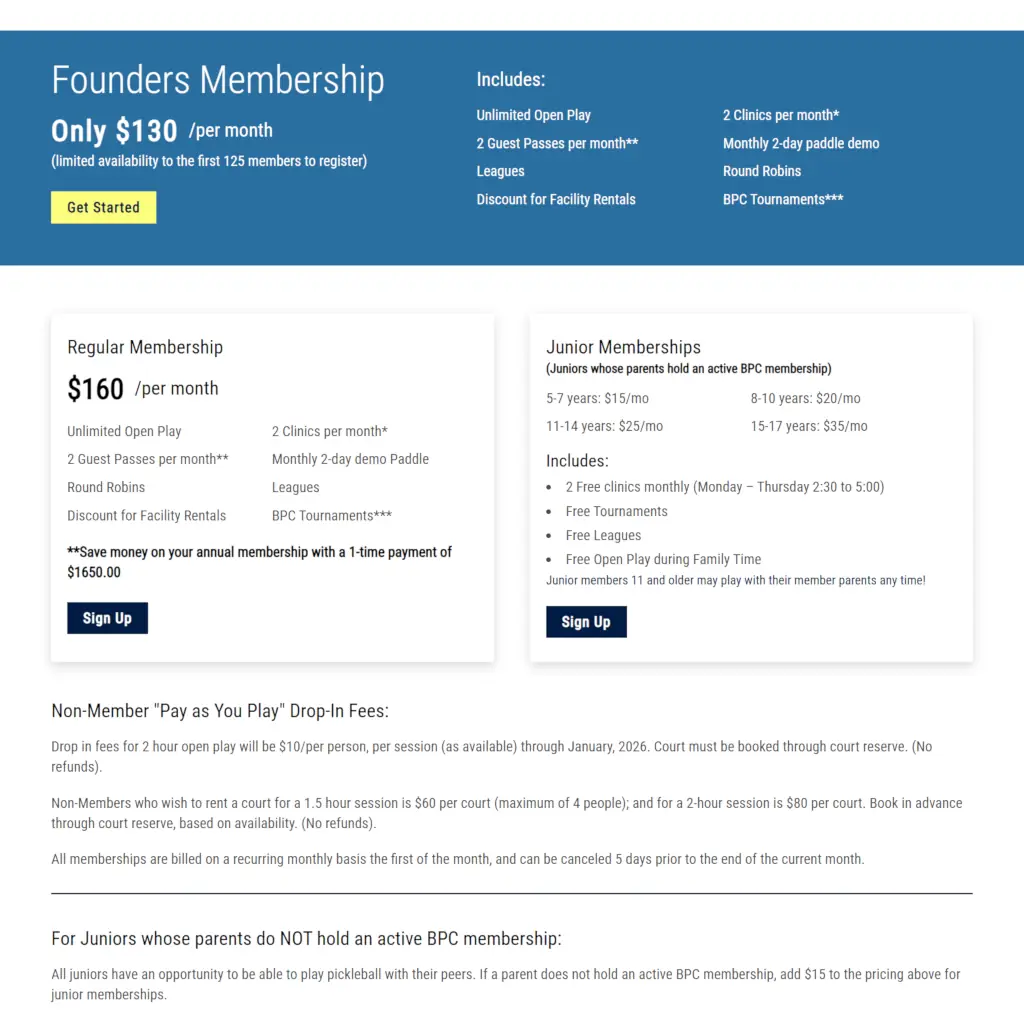This screenshot has width=1024, height=1024.
Task: Click the $160 per month price text
Action: click(143, 389)
